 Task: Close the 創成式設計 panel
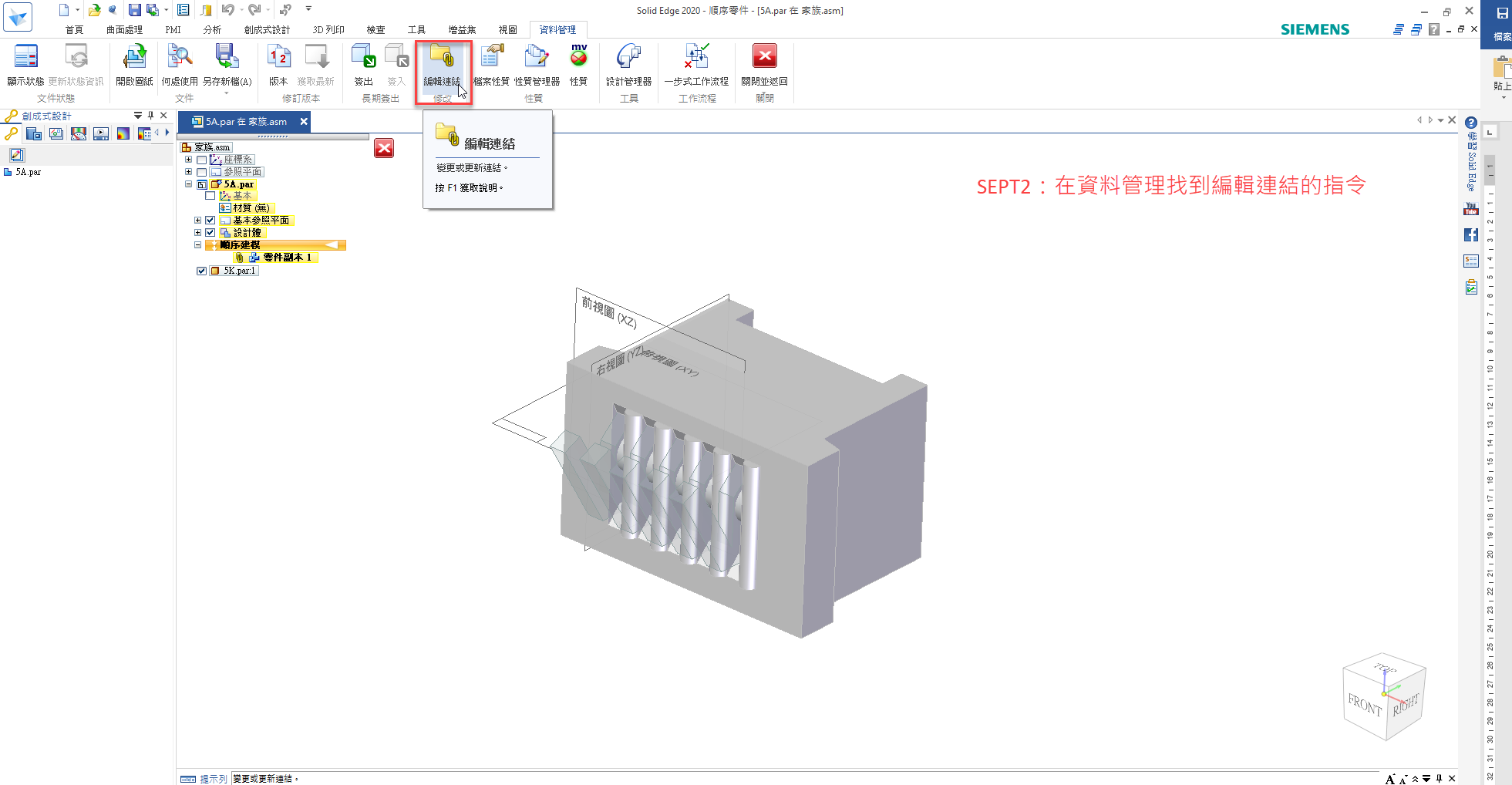163,116
